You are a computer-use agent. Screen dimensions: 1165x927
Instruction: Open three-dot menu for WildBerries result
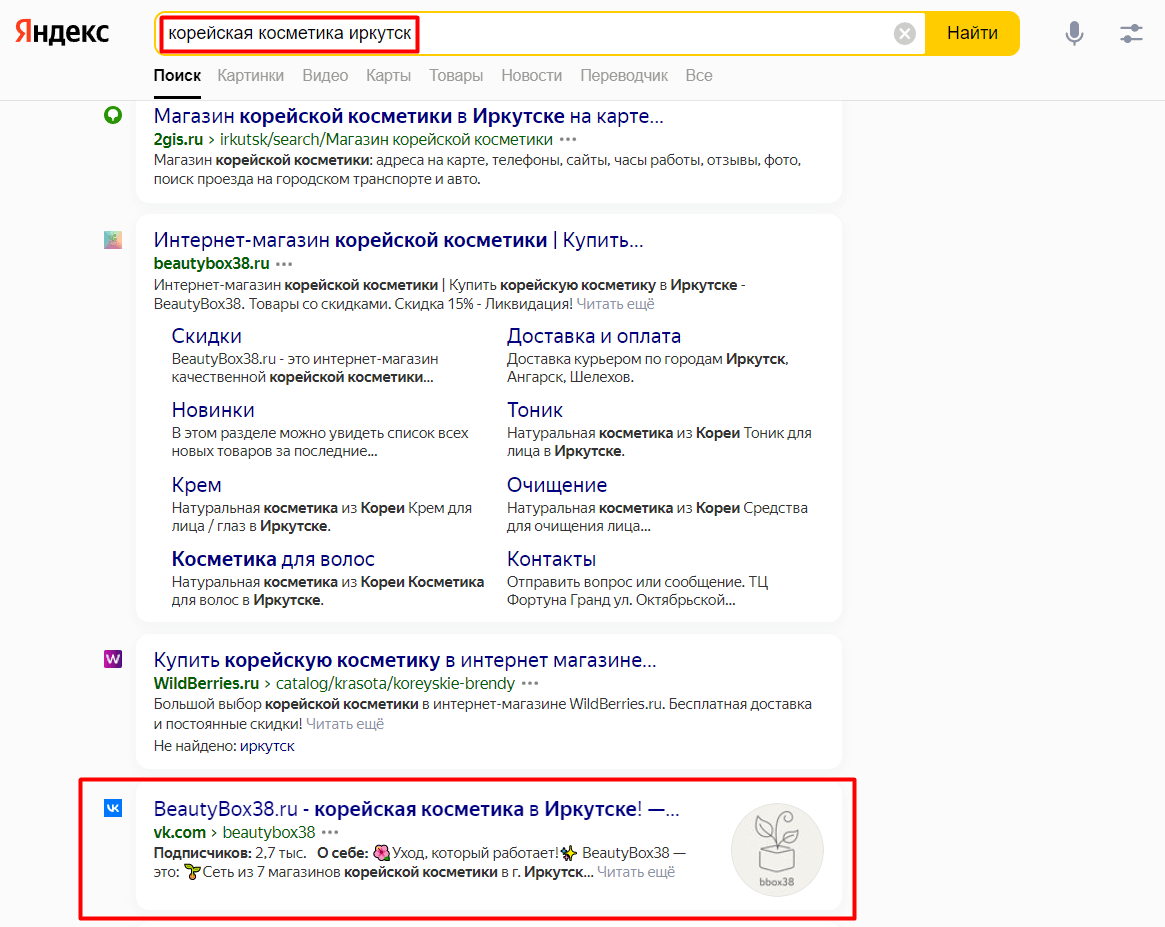(530, 684)
